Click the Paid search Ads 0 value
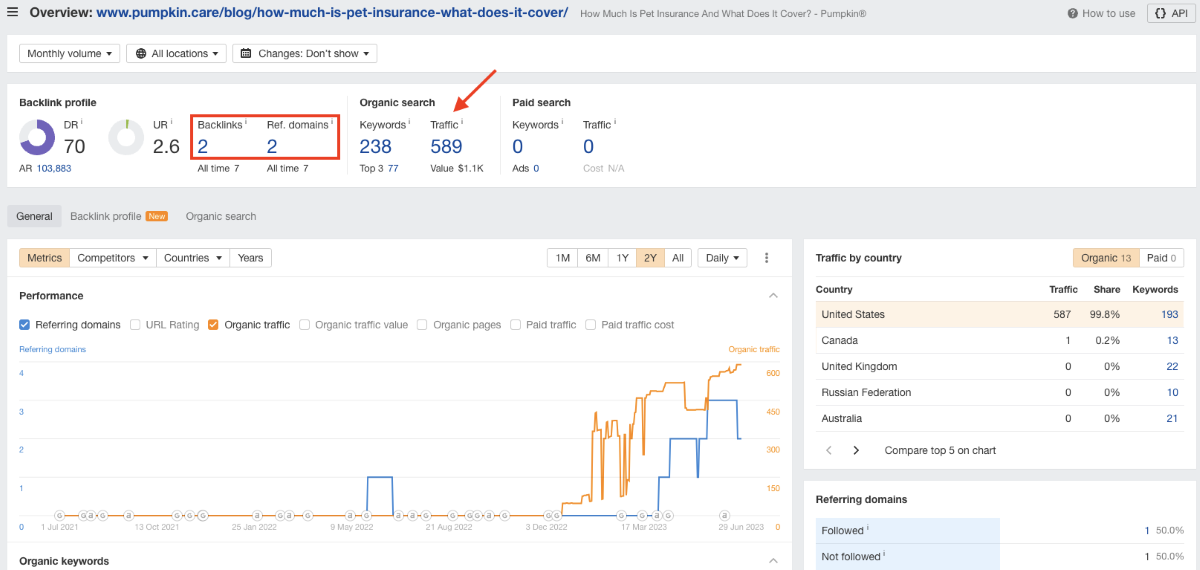This screenshot has height=570, width=1200. tap(536, 168)
